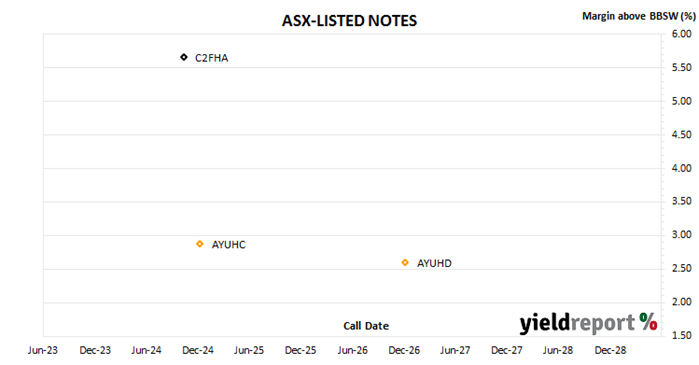This screenshot has height=365, width=699.
Task: Select the Call Date axis title
Action: (x=366, y=326)
